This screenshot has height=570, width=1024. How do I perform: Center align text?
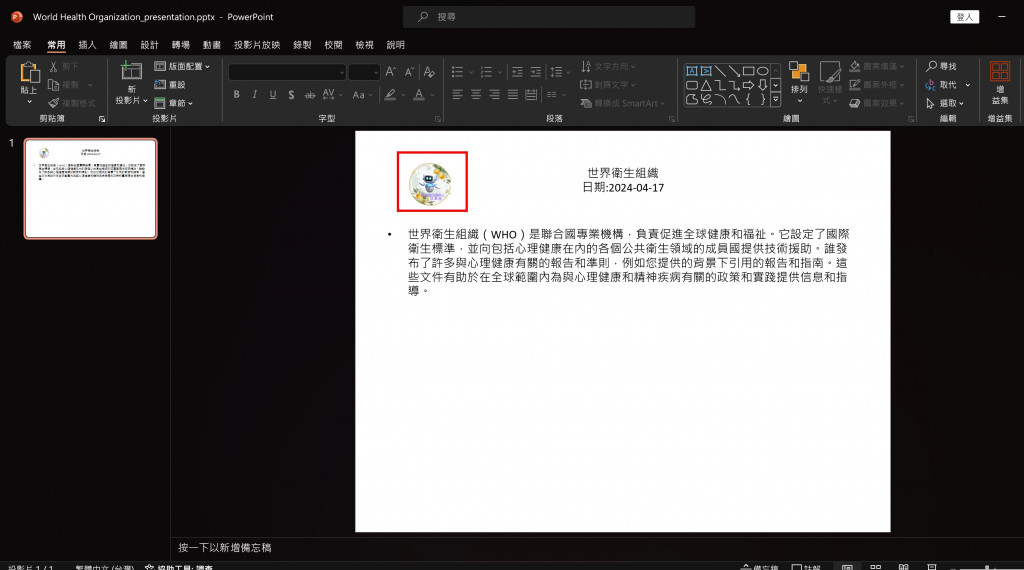point(476,95)
